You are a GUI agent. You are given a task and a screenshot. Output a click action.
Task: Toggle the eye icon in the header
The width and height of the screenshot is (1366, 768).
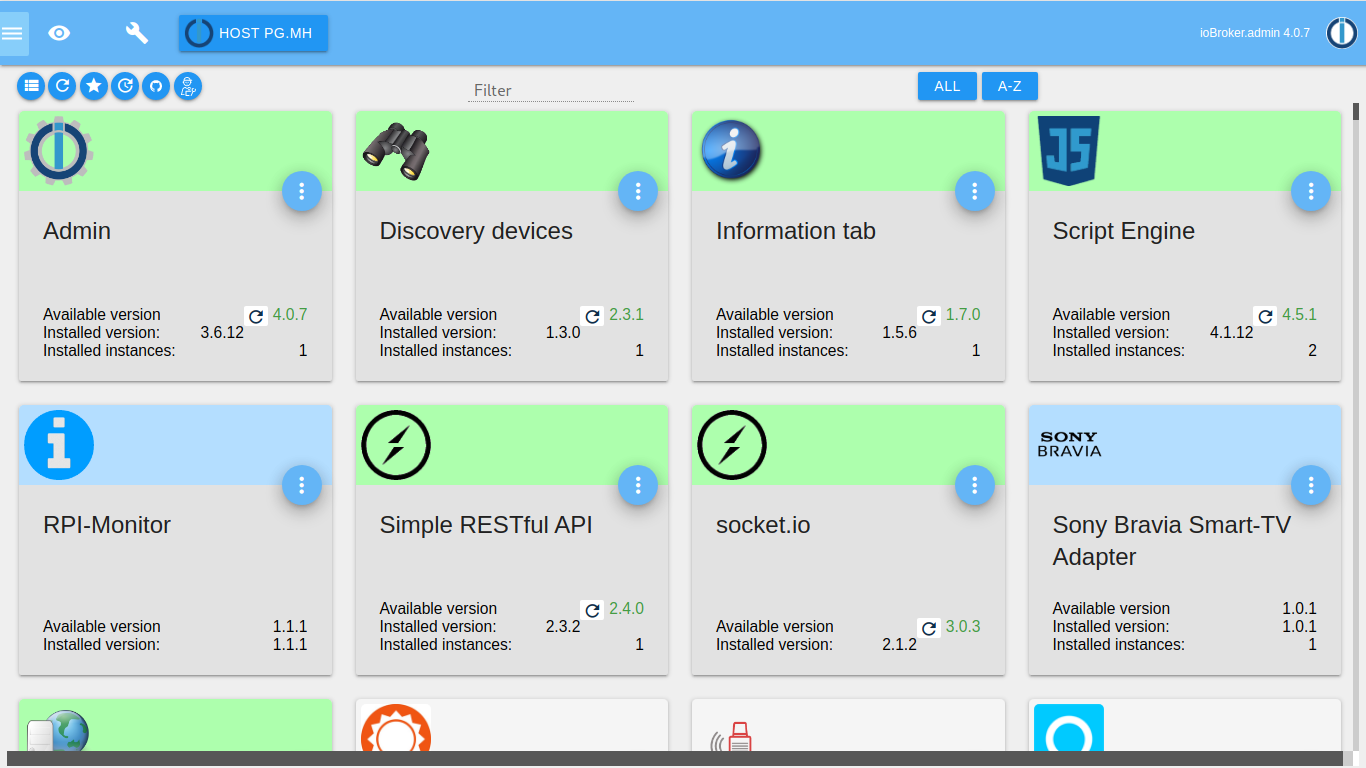coord(59,33)
